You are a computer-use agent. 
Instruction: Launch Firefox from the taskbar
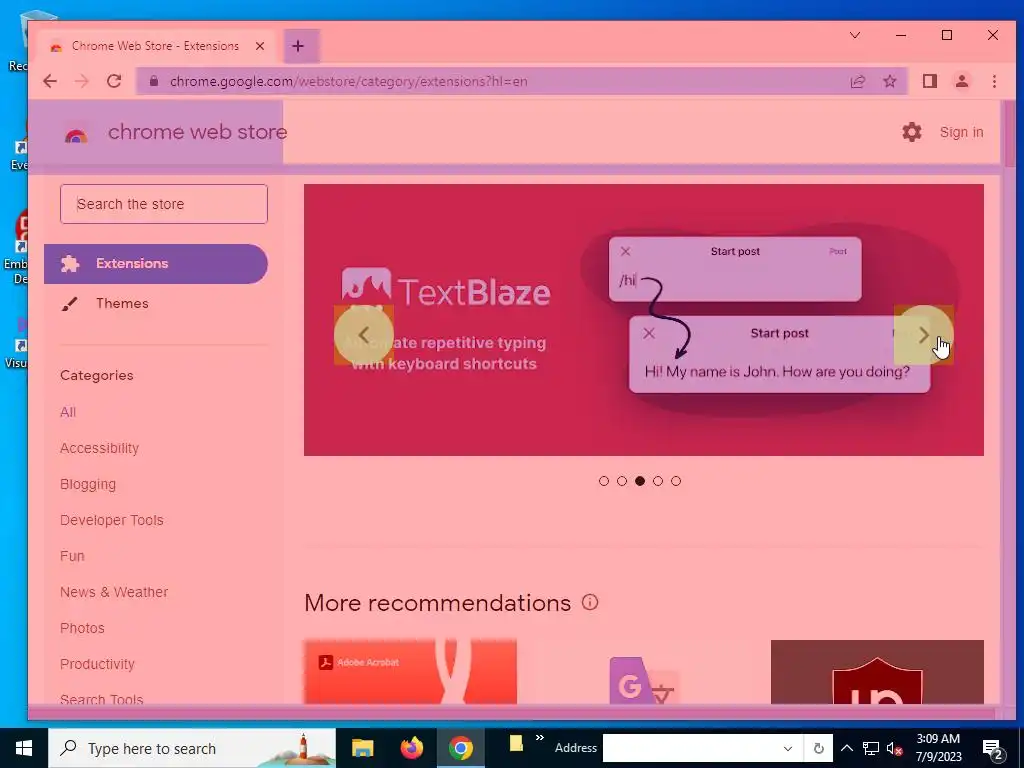point(411,748)
